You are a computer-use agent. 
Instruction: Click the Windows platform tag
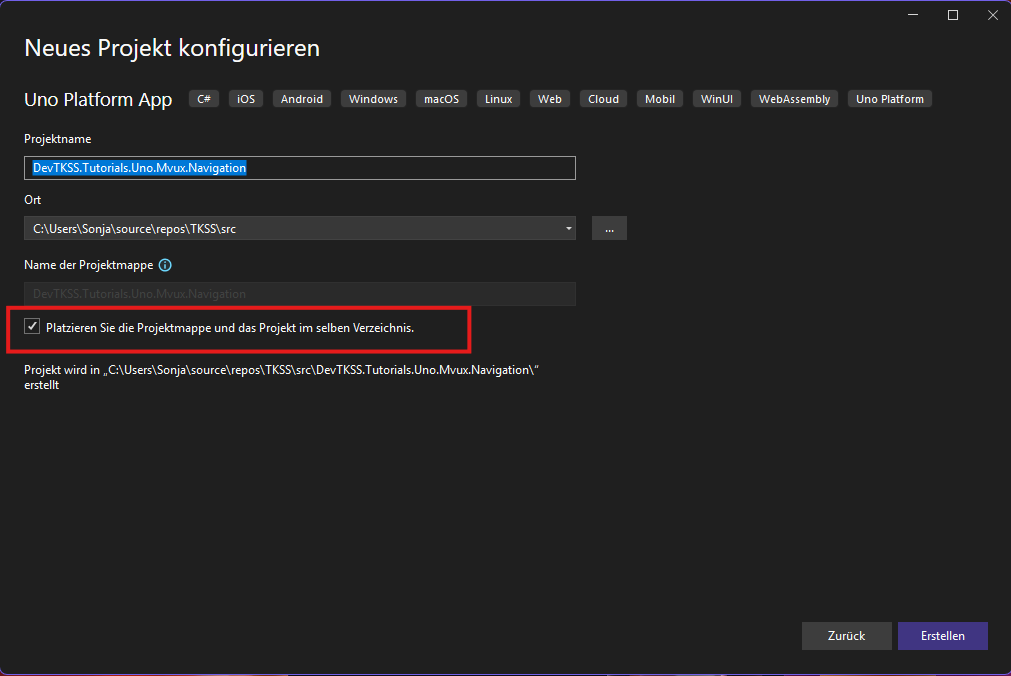pos(373,99)
